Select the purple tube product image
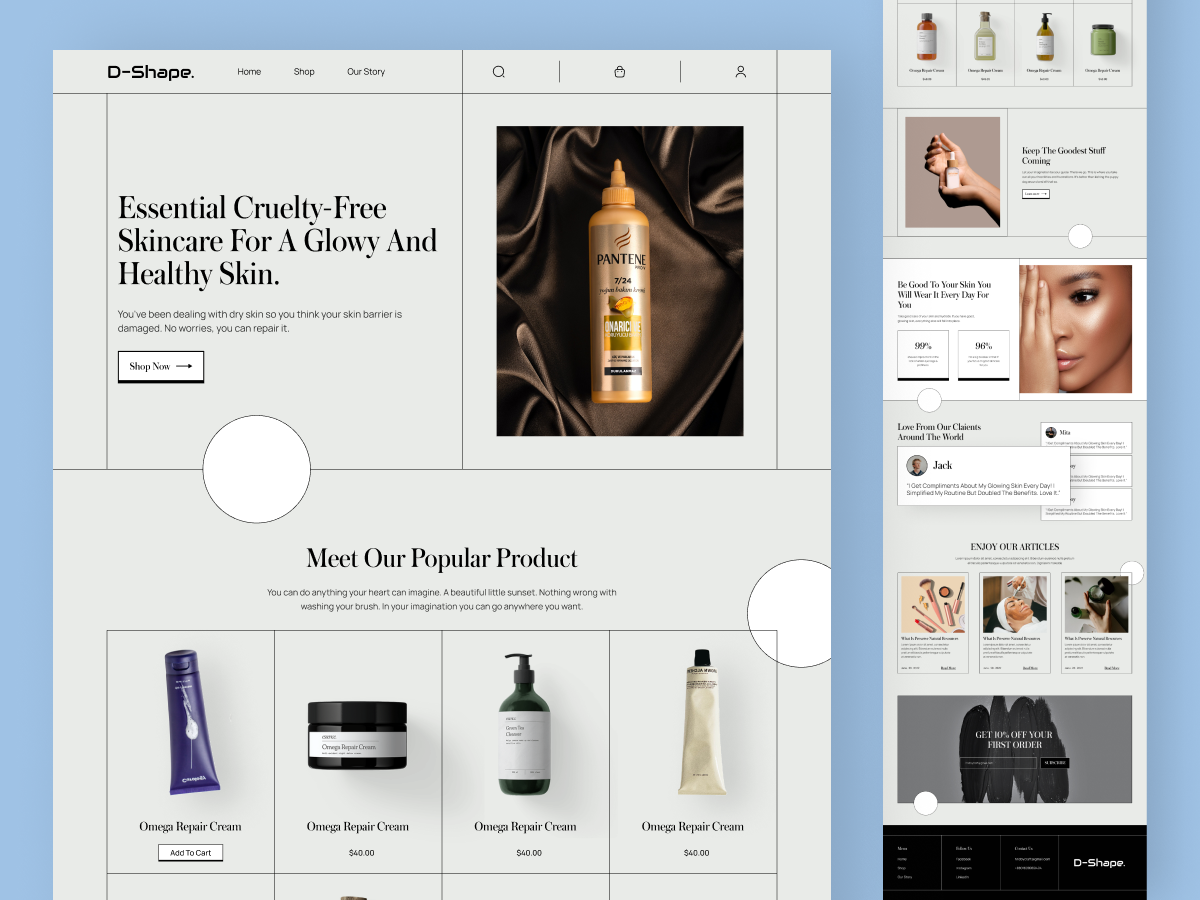 tap(191, 722)
